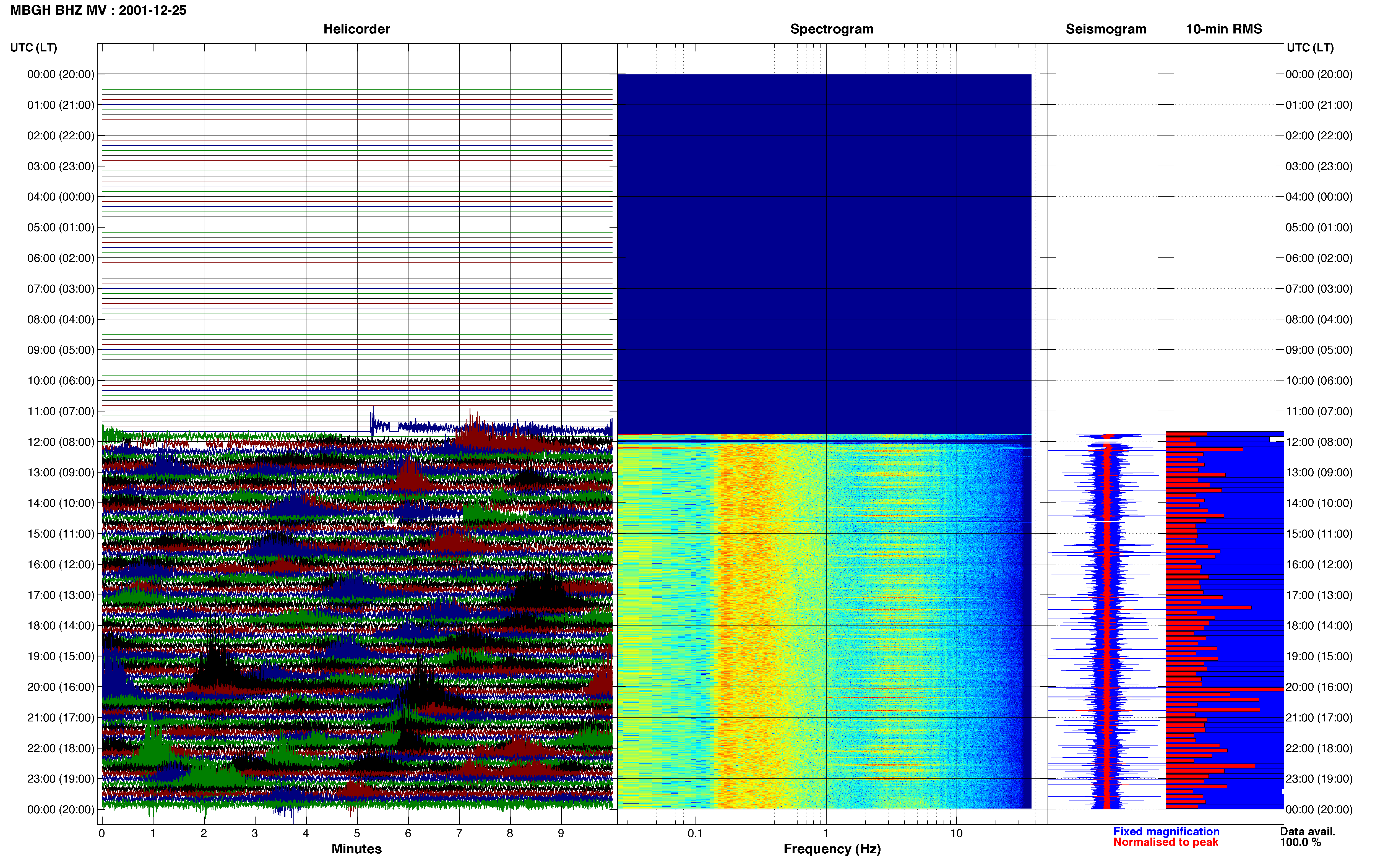The width and height of the screenshot is (1388, 868).
Task: Click helicorder minute tick '4'
Action: [306, 833]
